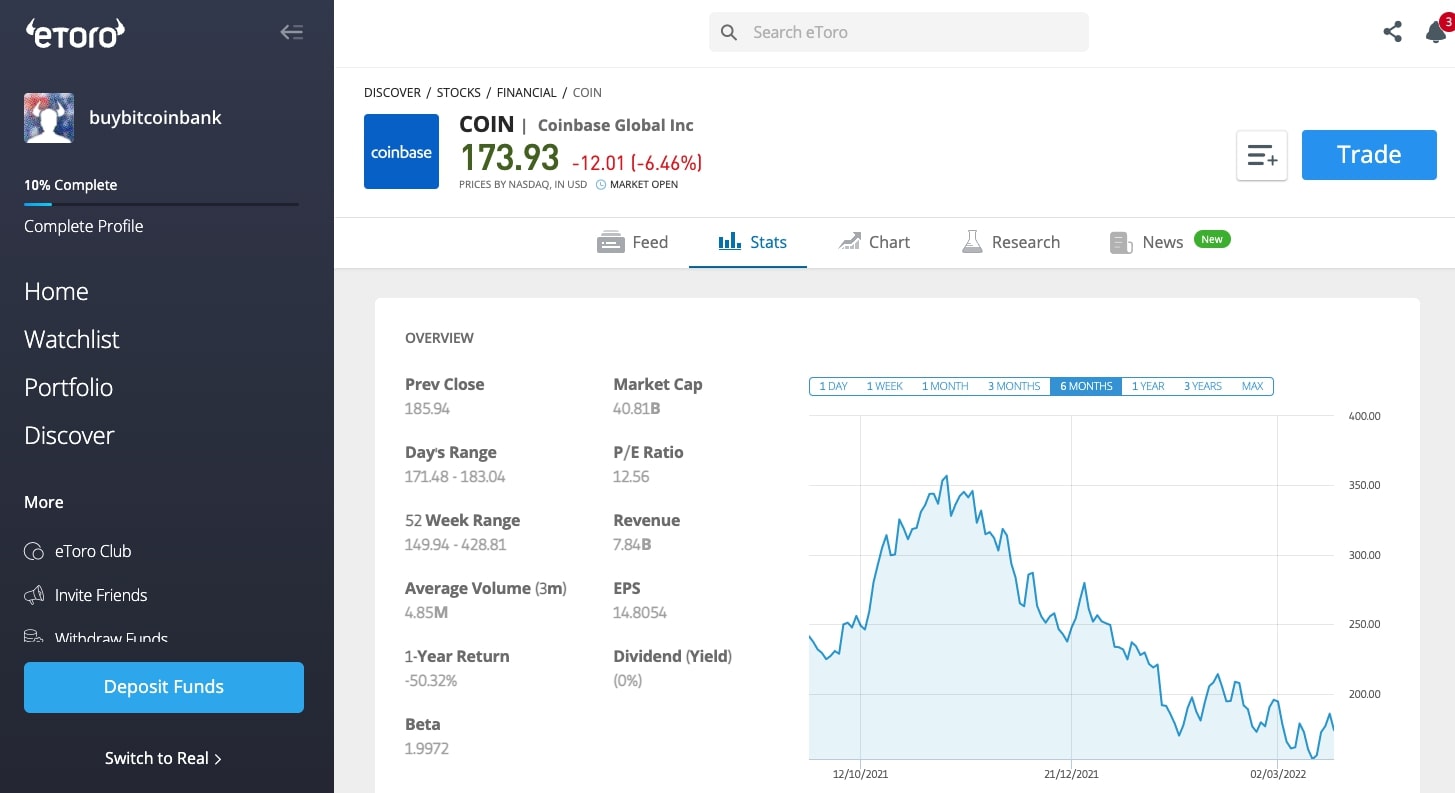Select the 1 DAY chart range
Image resolution: width=1455 pixels, height=793 pixels.
pyautogui.click(x=833, y=386)
